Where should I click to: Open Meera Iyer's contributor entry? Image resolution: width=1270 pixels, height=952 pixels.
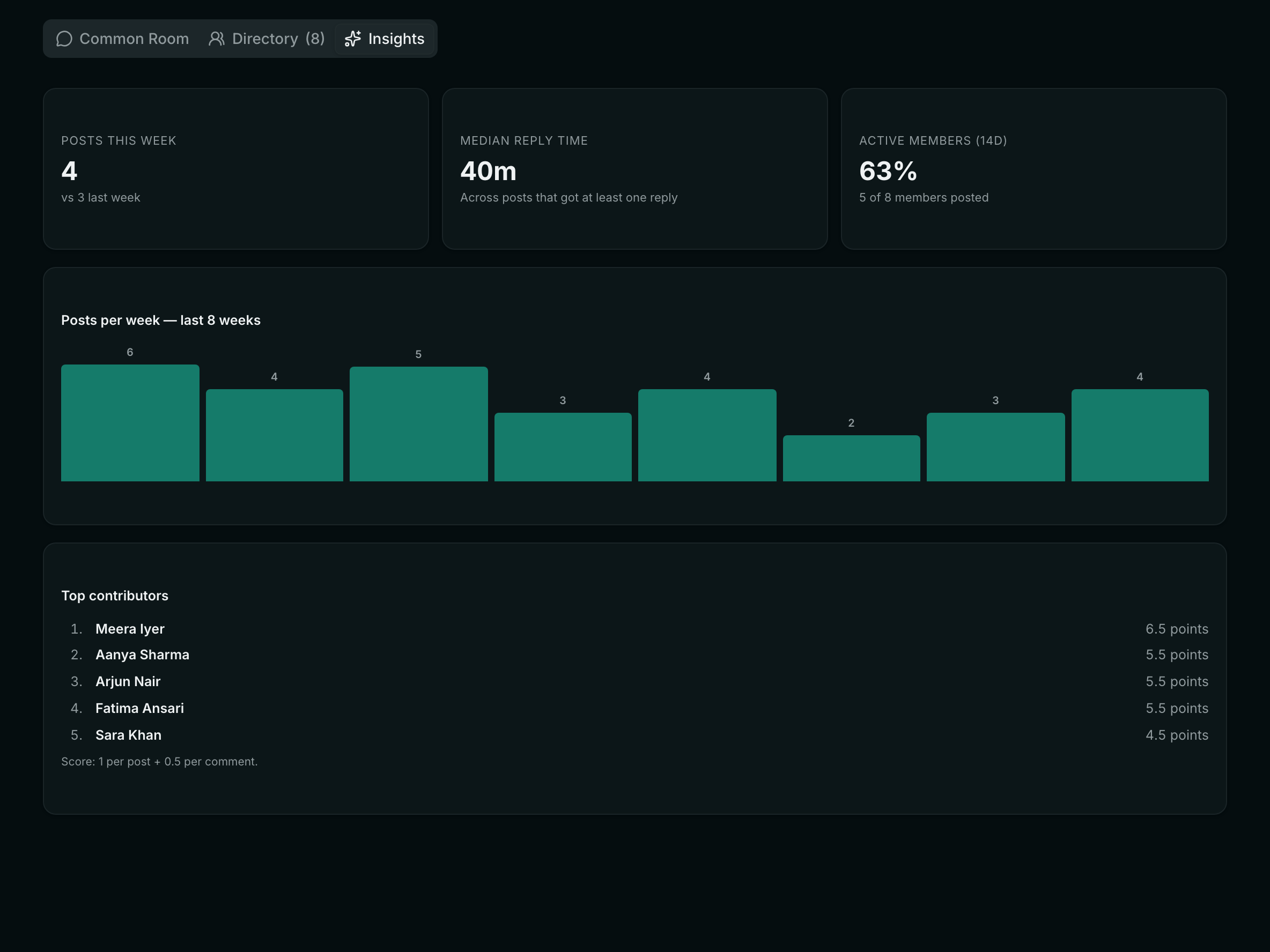click(635, 629)
